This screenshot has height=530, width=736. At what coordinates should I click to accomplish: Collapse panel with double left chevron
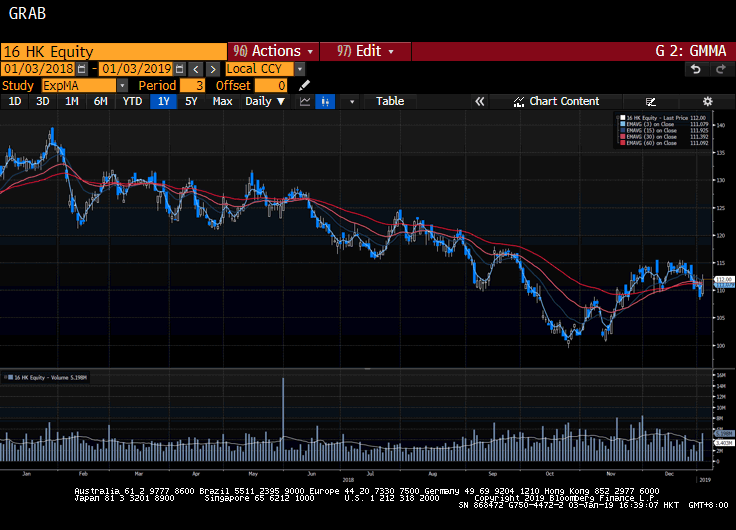479,101
